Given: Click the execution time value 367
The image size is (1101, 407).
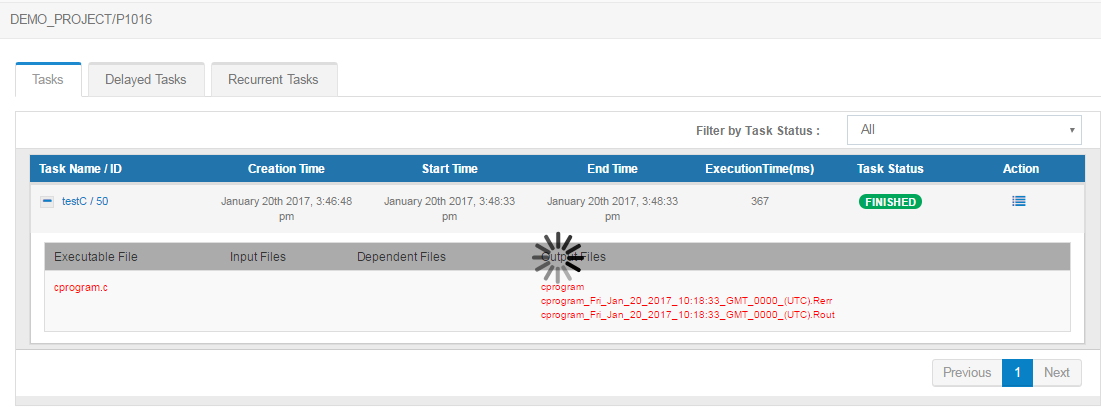Looking at the screenshot, I should pos(760,201).
